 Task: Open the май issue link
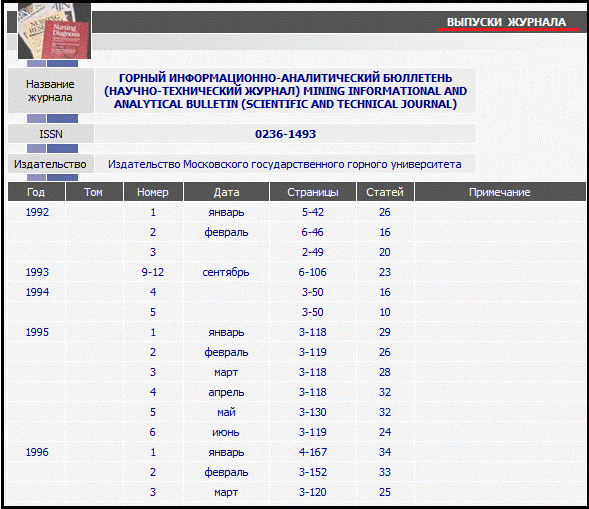(226, 412)
